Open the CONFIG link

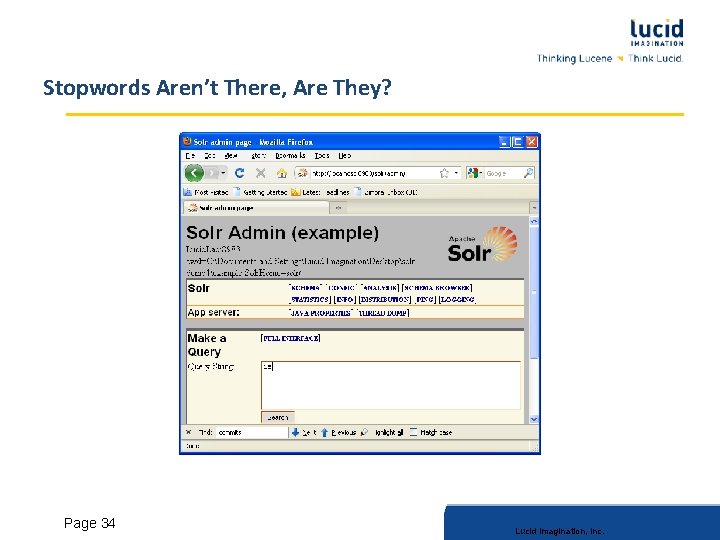(x=341, y=288)
